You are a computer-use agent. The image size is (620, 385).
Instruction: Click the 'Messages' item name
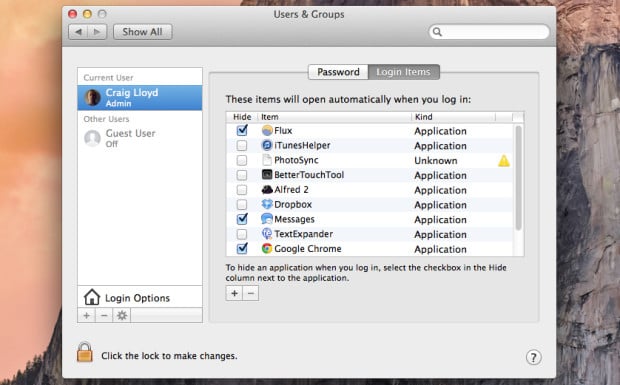point(295,219)
